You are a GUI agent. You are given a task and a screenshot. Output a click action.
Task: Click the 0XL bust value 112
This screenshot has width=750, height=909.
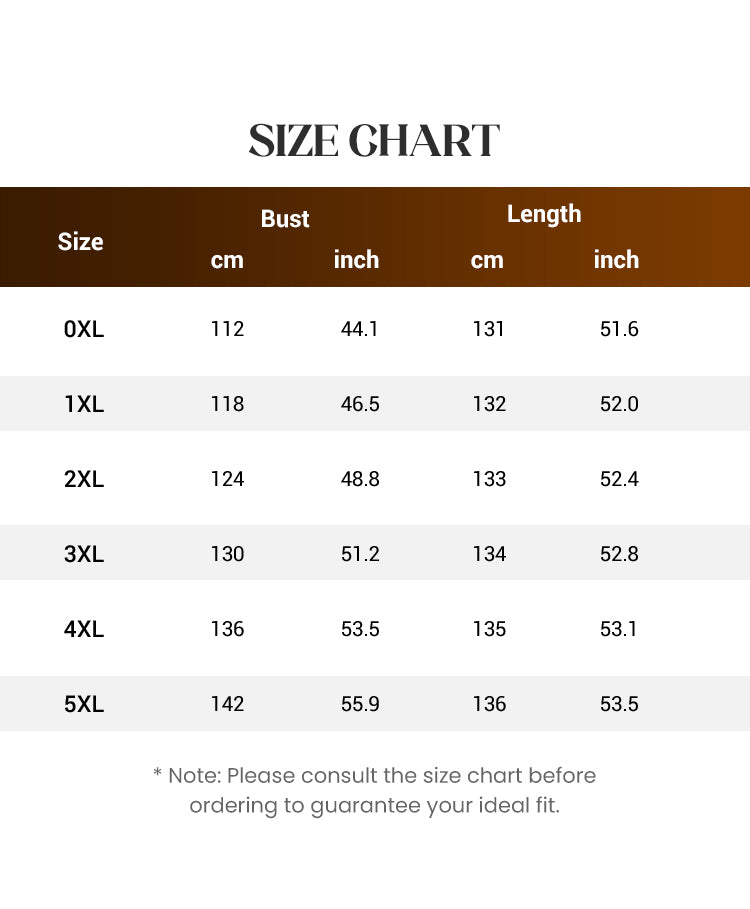[227, 329]
